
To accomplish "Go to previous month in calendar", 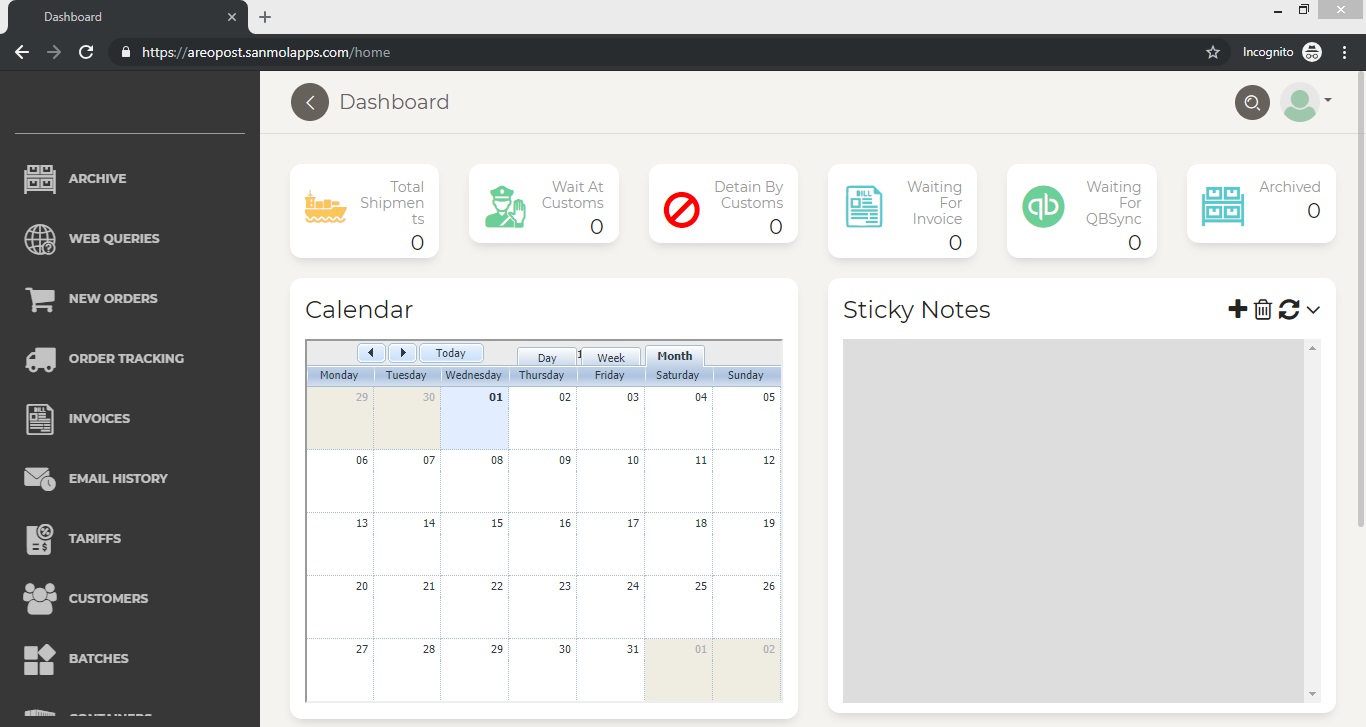I will click(371, 353).
